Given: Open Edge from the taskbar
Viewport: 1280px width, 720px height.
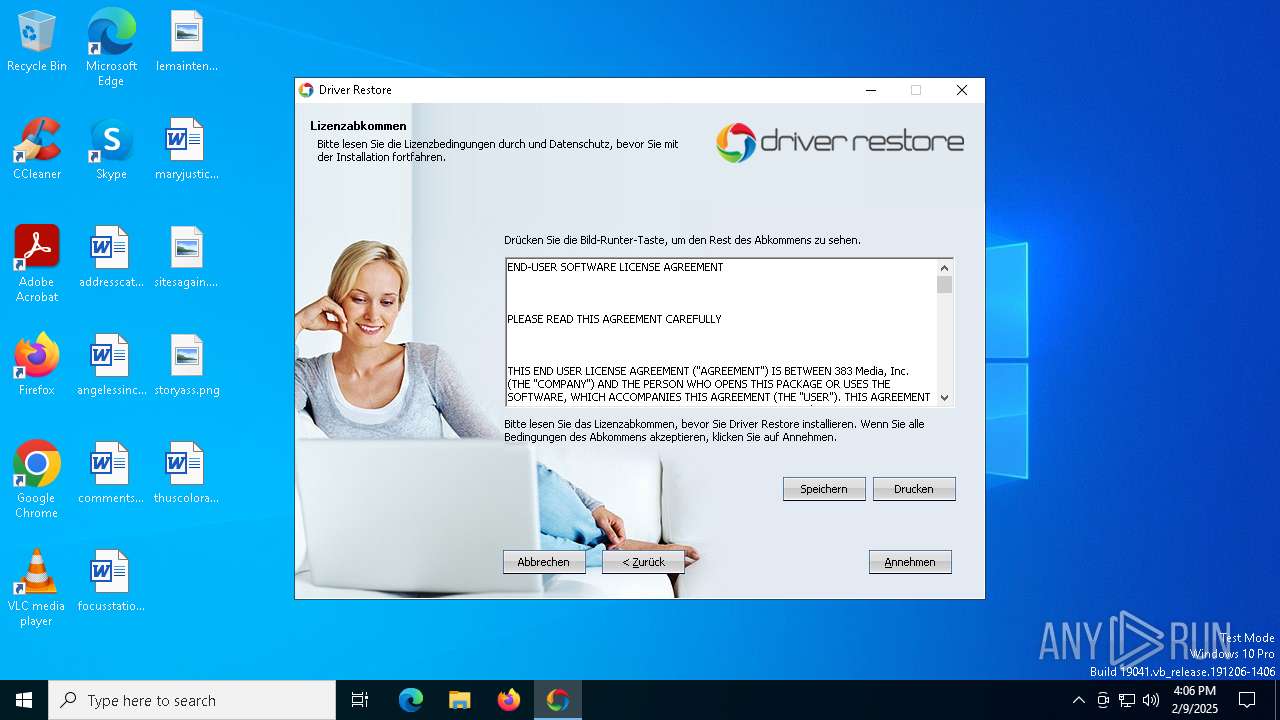Looking at the screenshot, I should [411, 700].
